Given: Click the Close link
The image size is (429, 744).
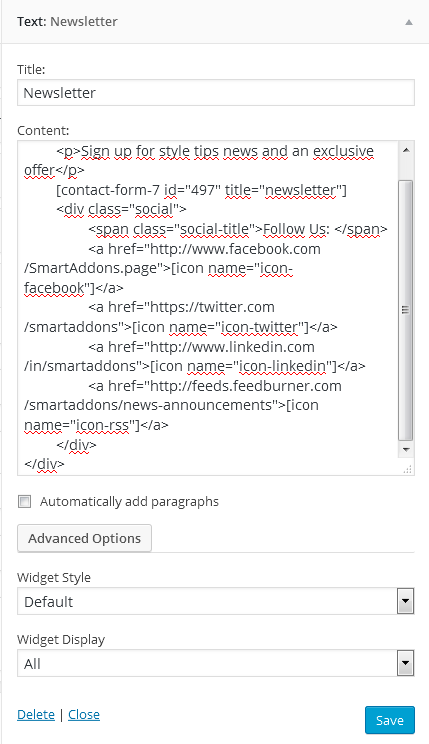Looking at the screenshot, I should point(84,715).
